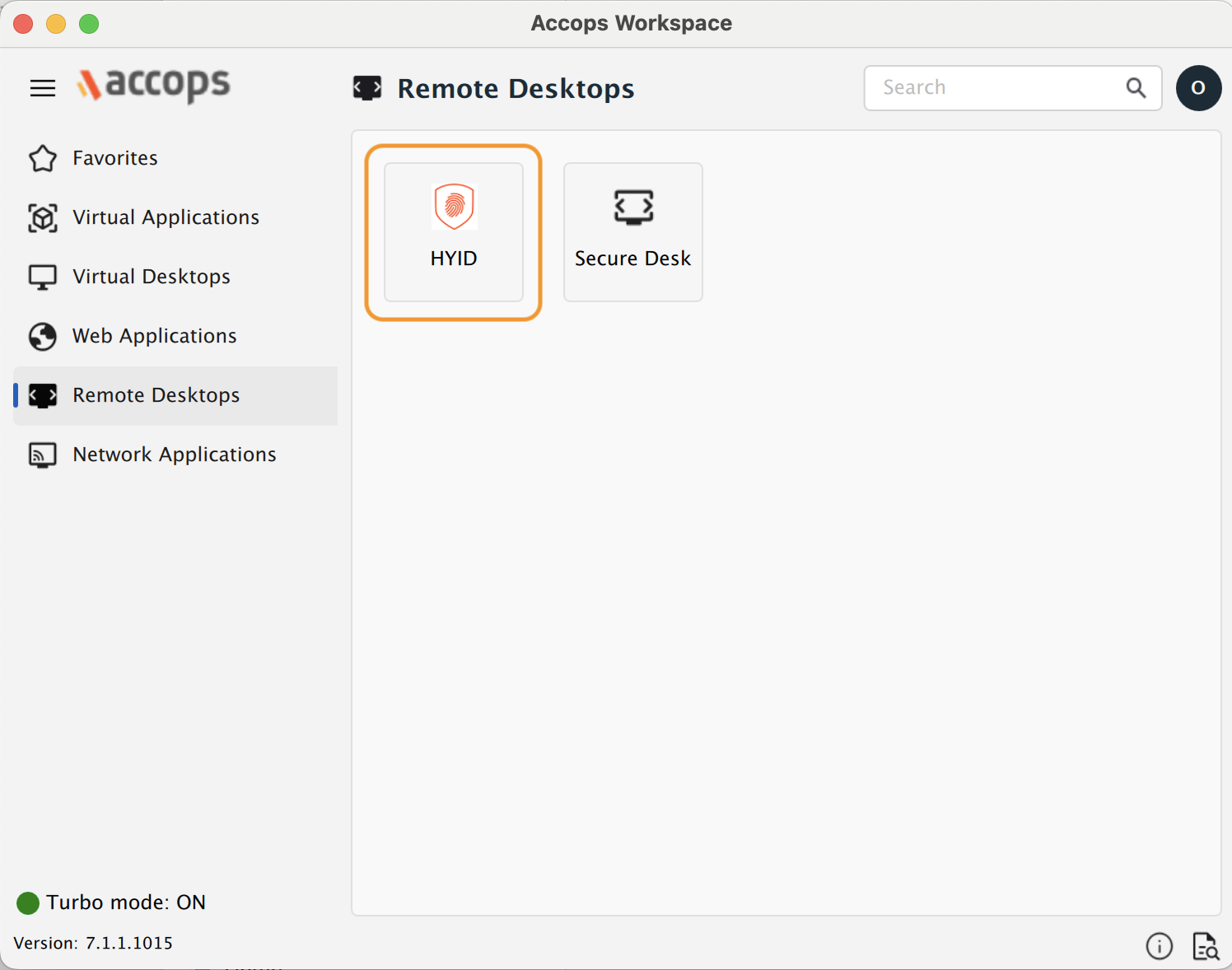Viewport: 1232px width, 970px height.
Task: Open Web Applications section
Action: click(155, 336)
